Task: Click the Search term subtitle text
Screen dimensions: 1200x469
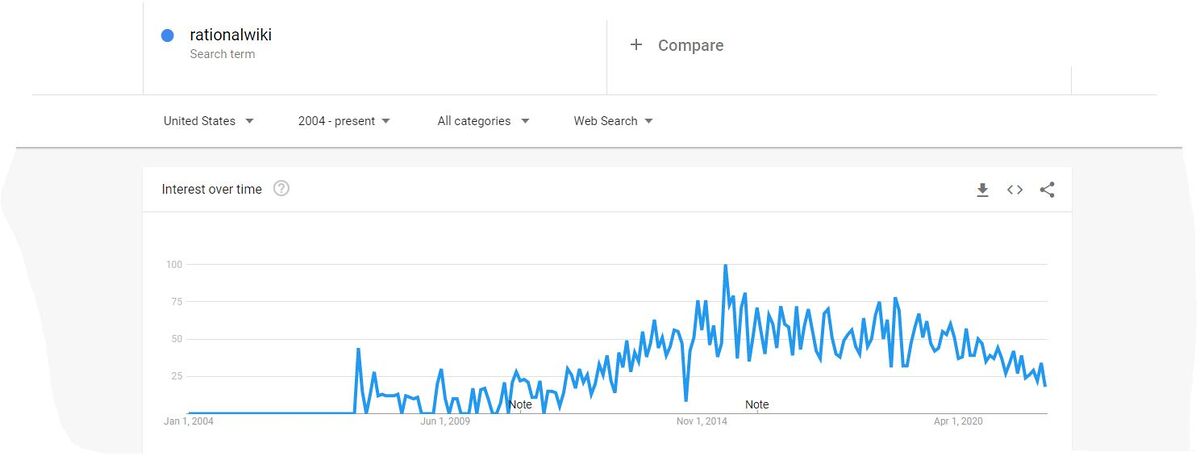Action: [222, 54]
